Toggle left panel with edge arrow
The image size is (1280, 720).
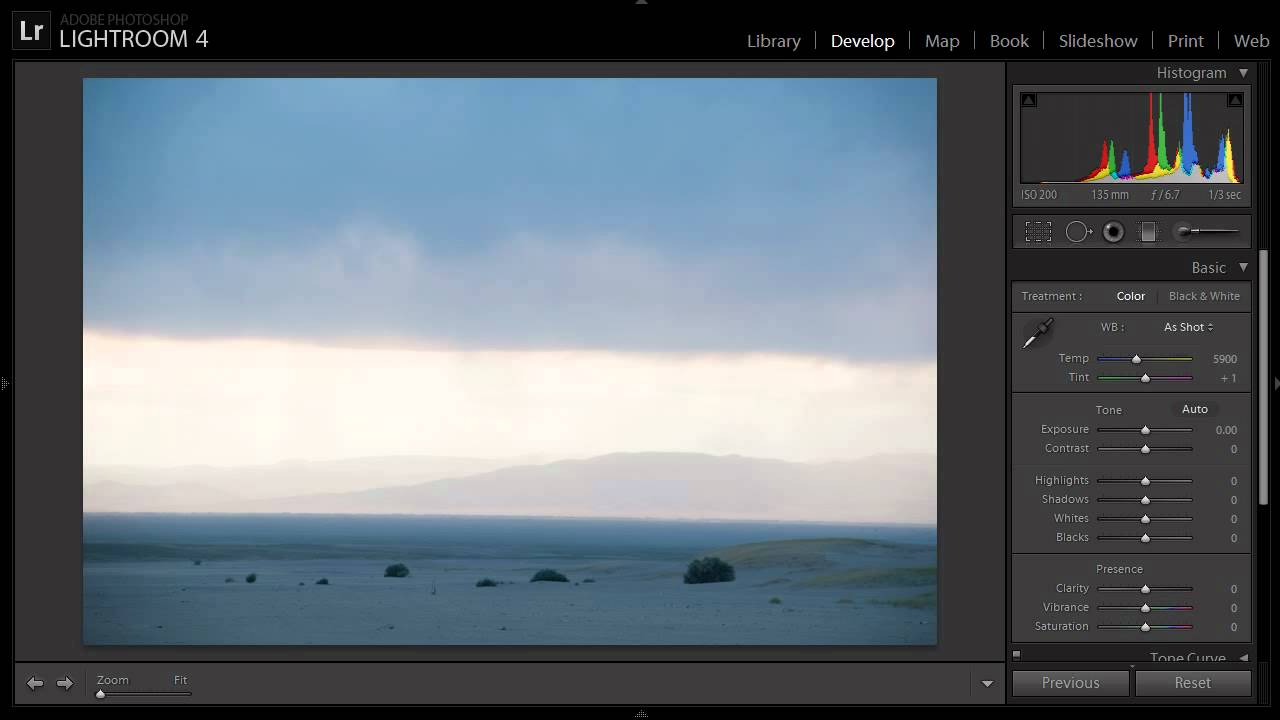coord(4,383)
